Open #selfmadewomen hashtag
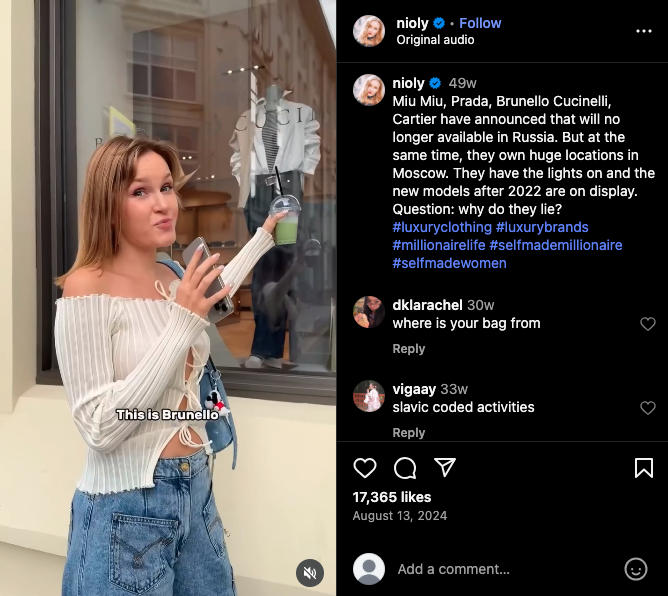The height and width of the screenshot is (596, 668). point(449,263)
